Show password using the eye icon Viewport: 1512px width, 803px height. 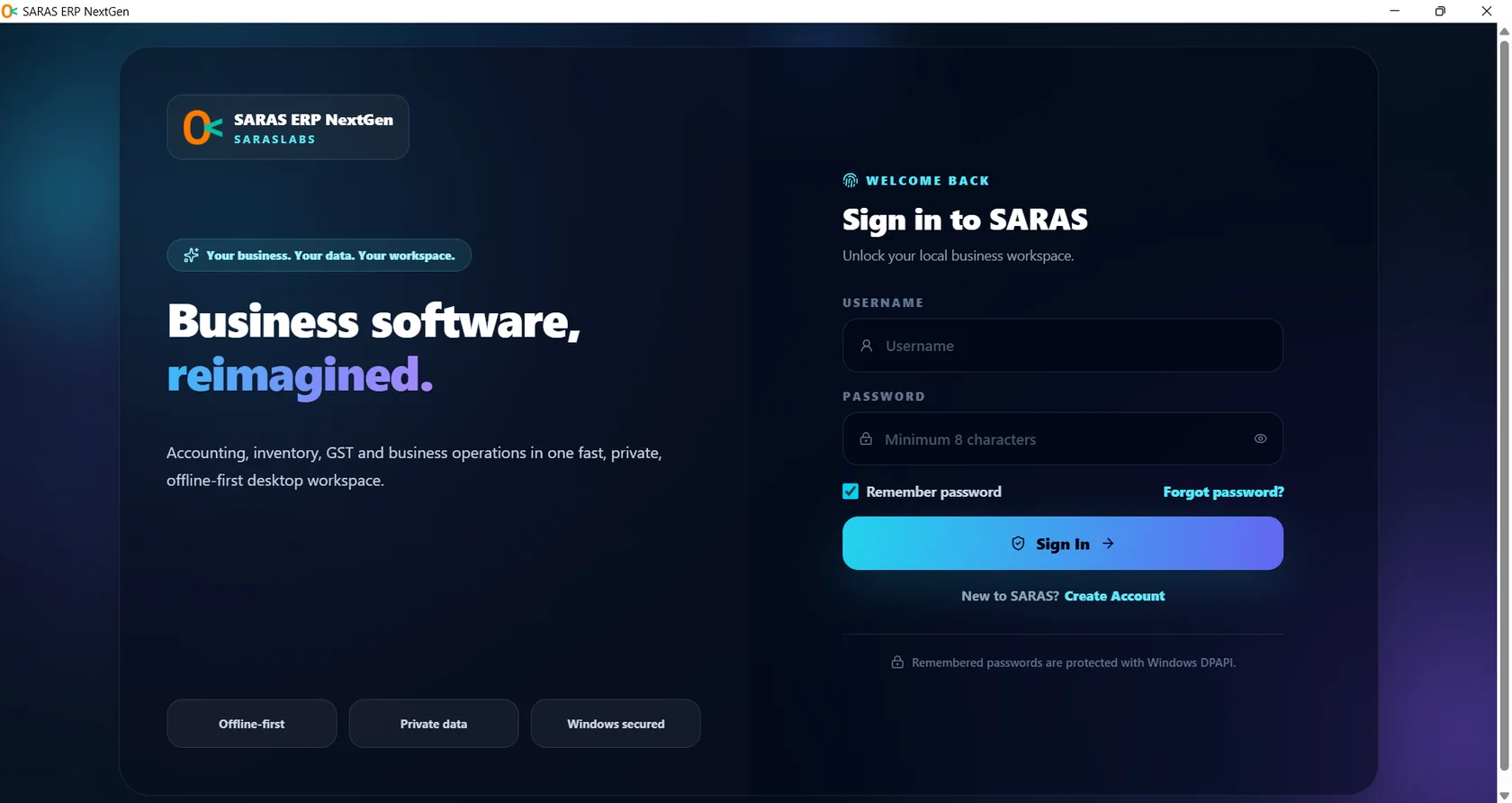pyautogui.click(x=1260, y=438)
